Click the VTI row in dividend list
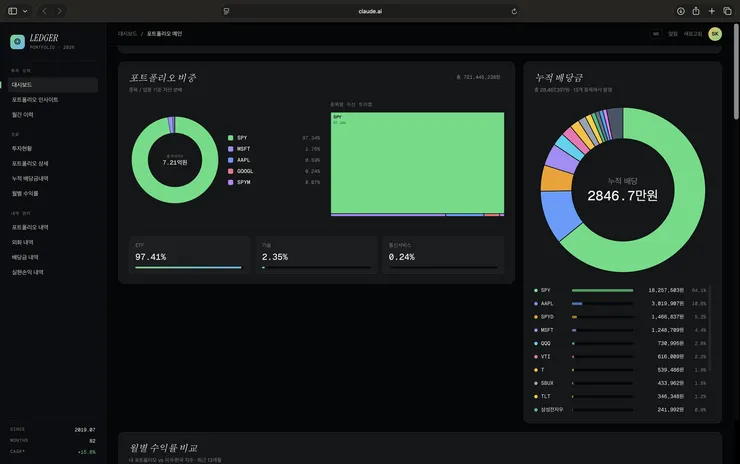740x464 pixels. point(620,356)
